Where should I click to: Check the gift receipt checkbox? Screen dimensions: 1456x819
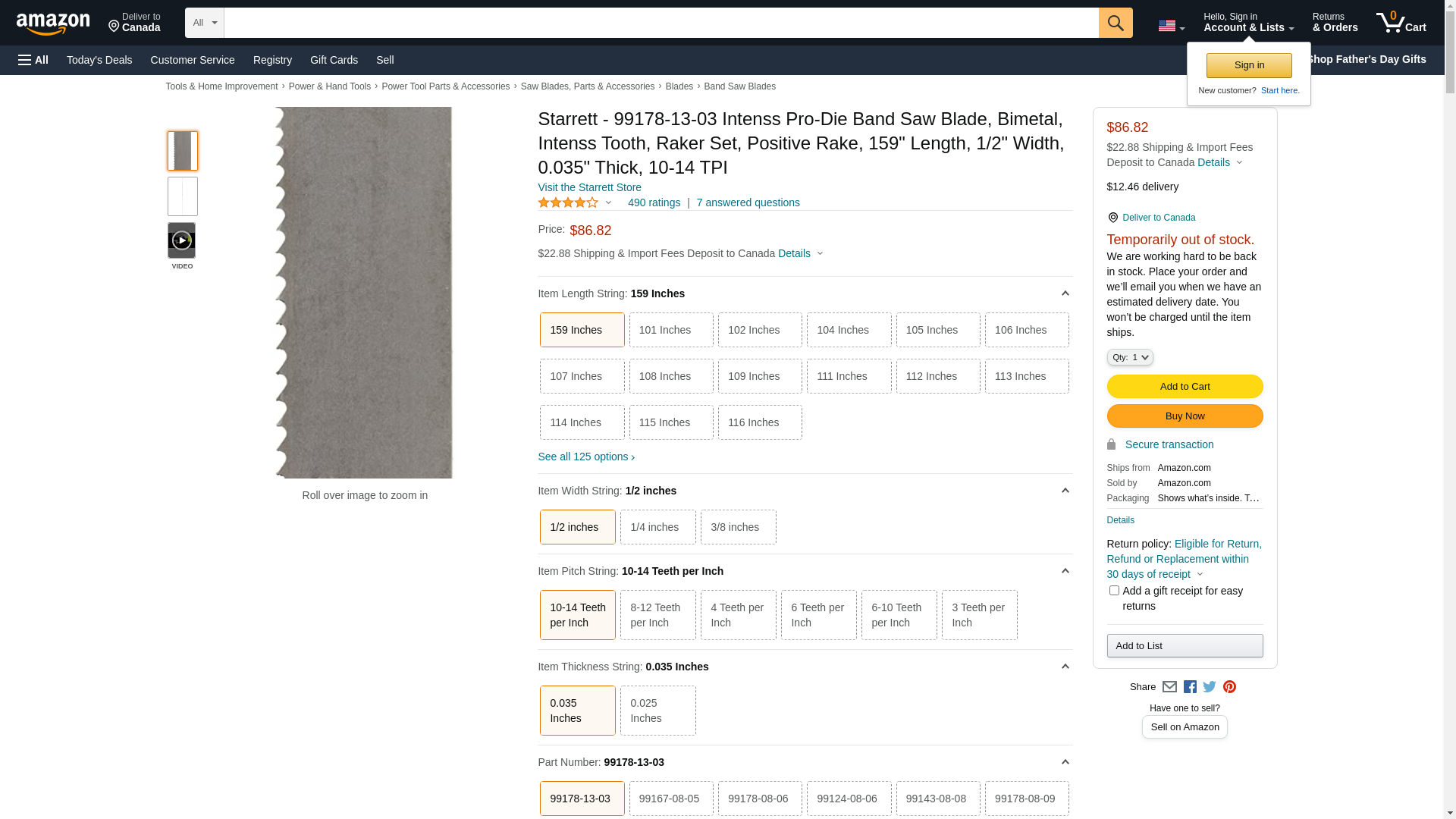click(1114, 590)
